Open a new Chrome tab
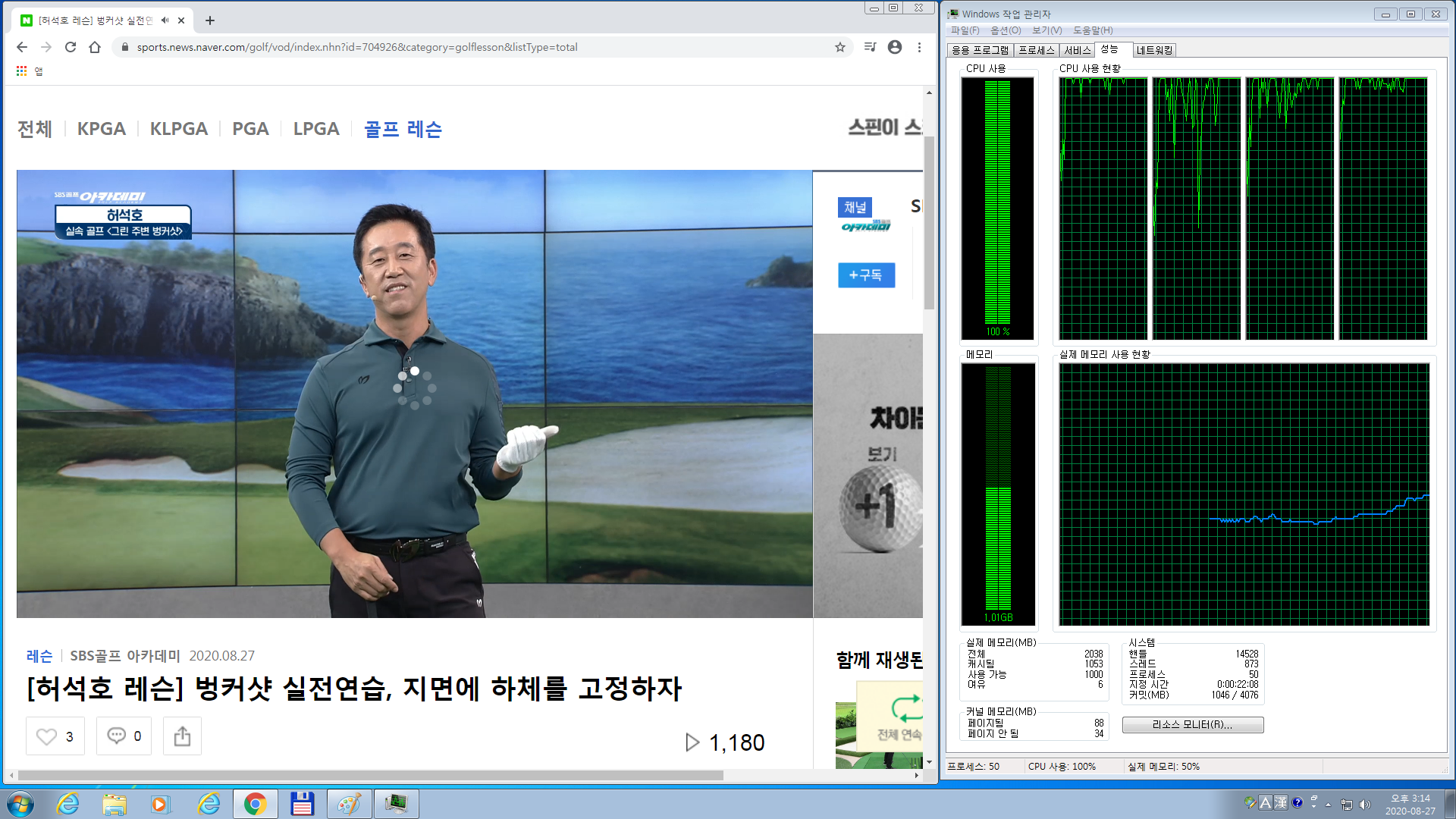Screen dimensions: 1456x819 (x=210, y=20)
